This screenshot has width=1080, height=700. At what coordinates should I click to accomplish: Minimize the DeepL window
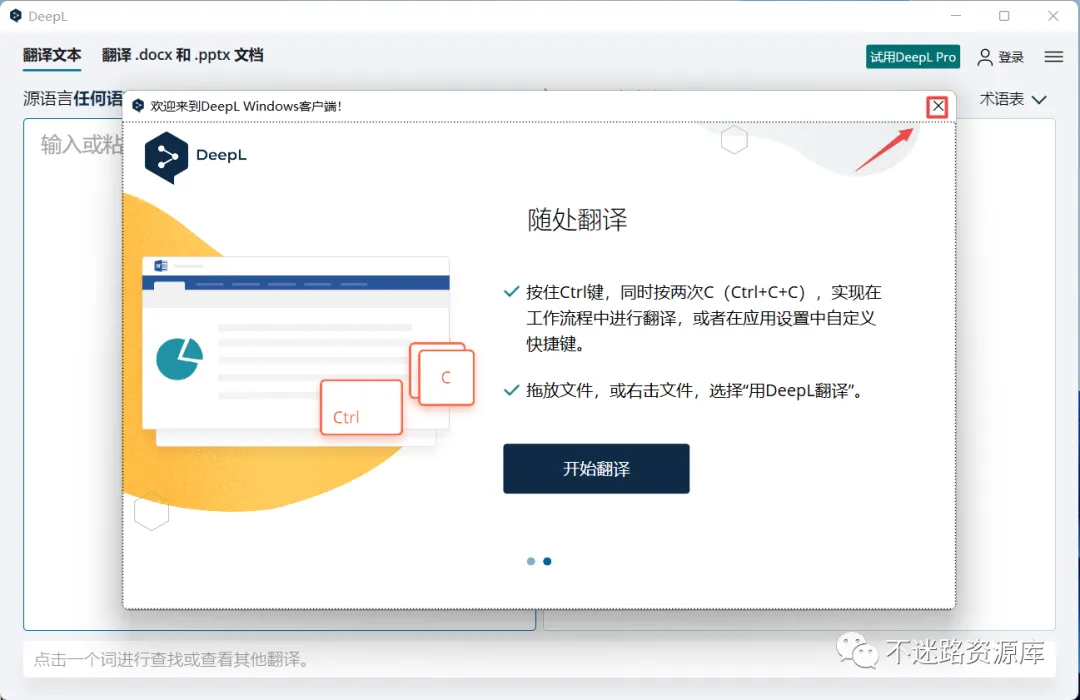pos(955,16)
